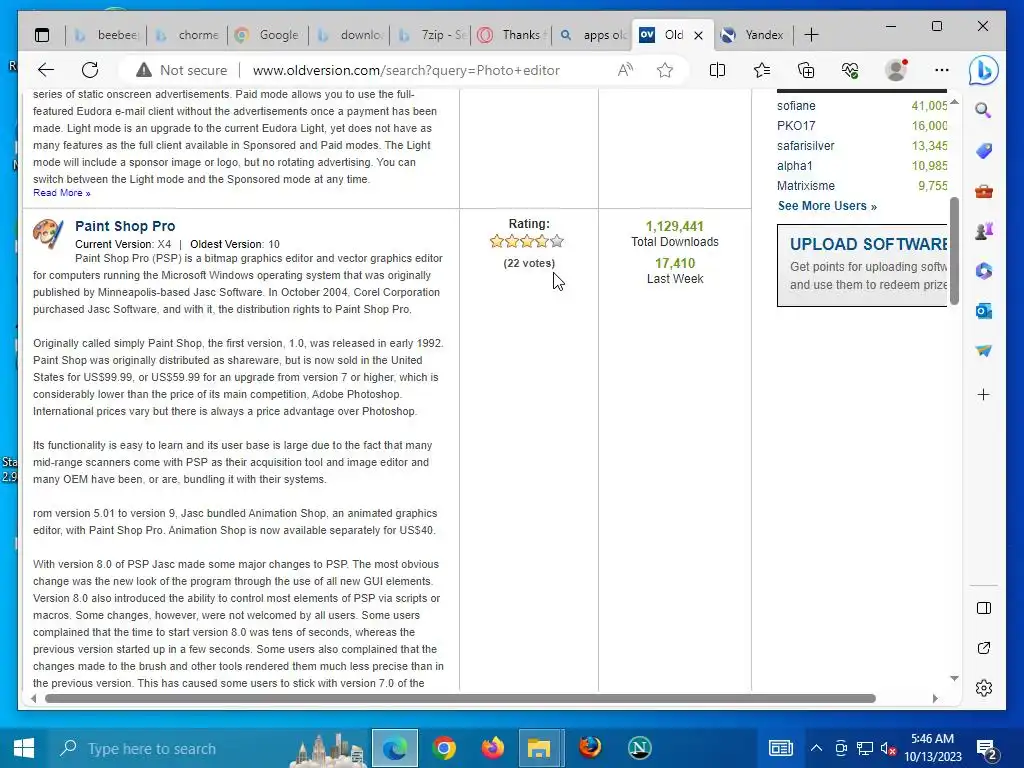Open the sidebar Tools briefcase icon
The image size is (1024, 768).
tap(984, 191)
